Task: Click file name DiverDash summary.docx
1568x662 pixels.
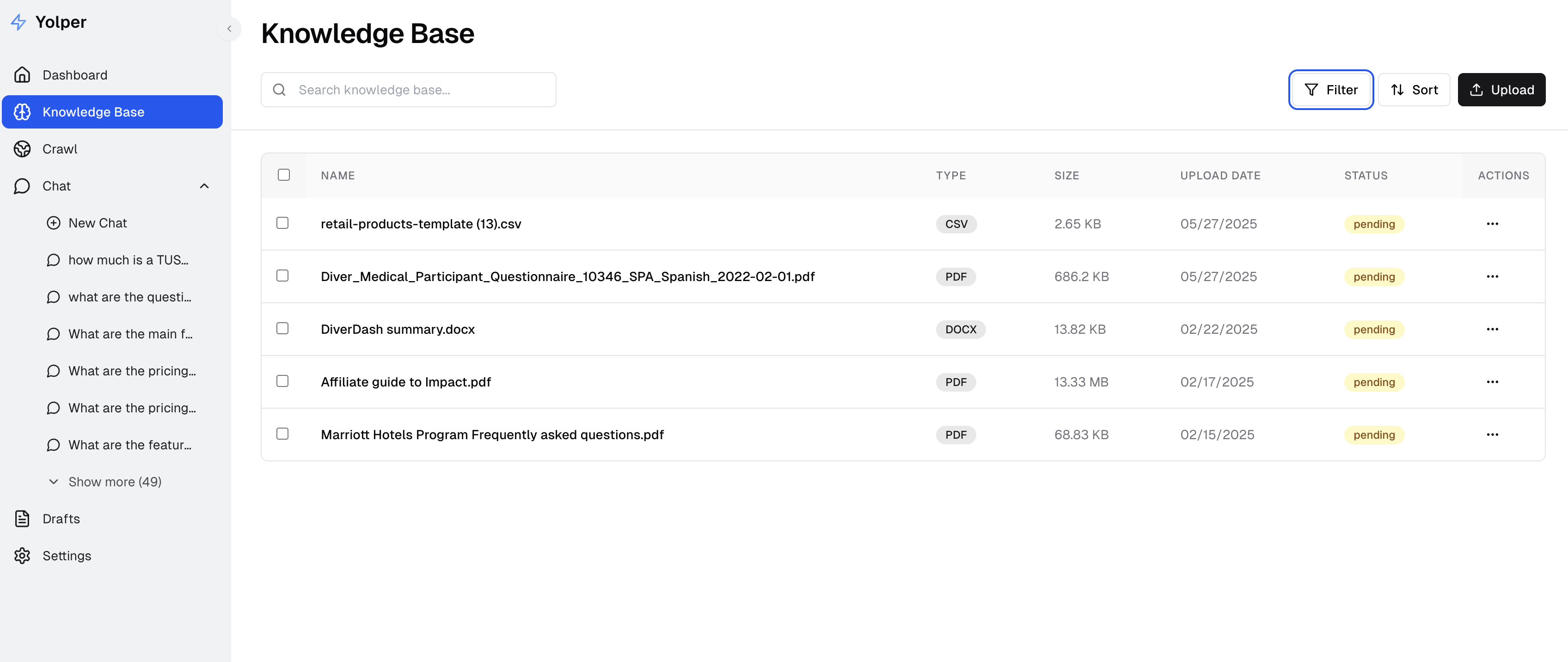Action: click(398, 329)
